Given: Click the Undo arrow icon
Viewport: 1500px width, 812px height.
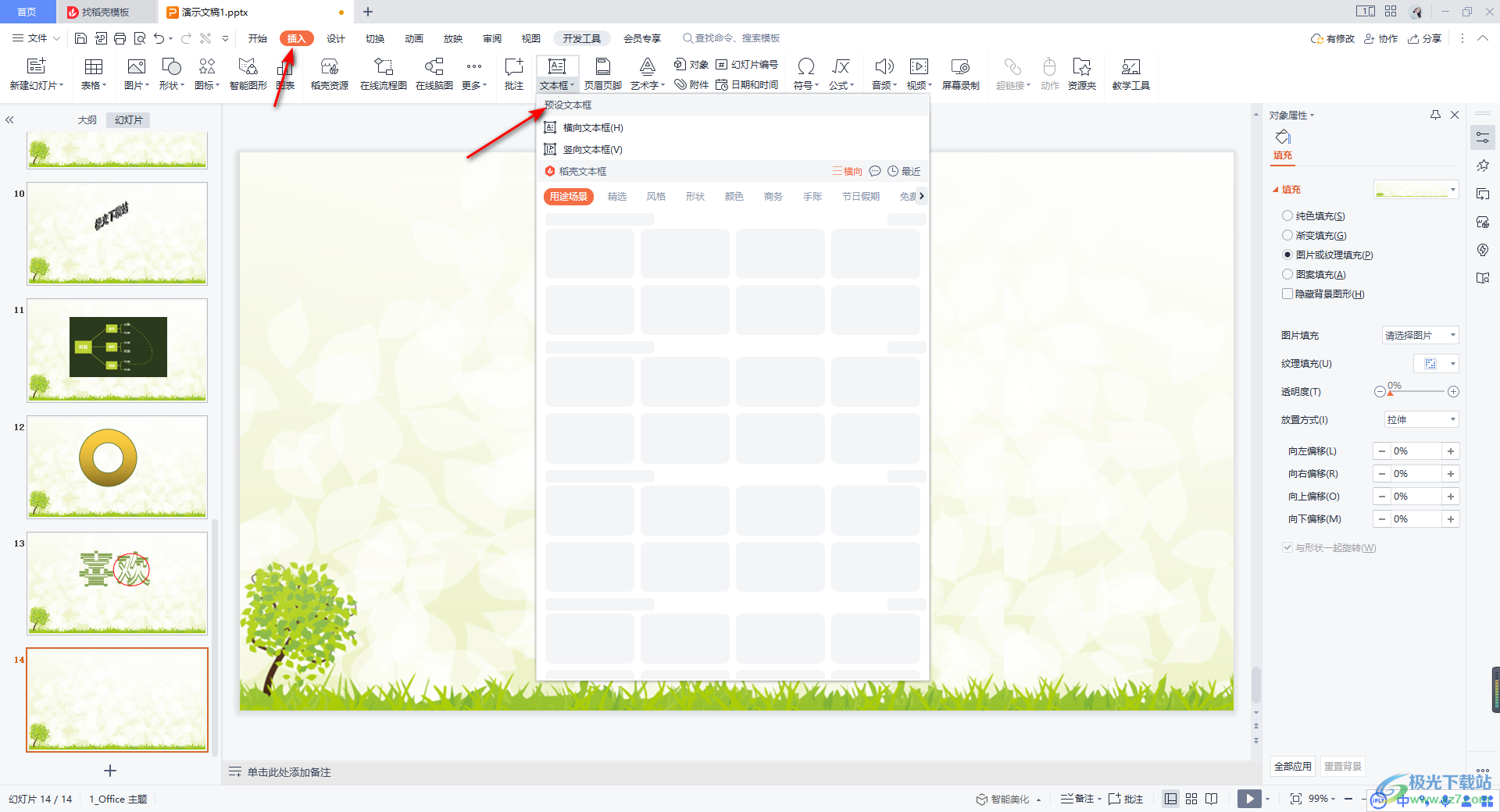Looking at the screenshot, I should [159, 38].
